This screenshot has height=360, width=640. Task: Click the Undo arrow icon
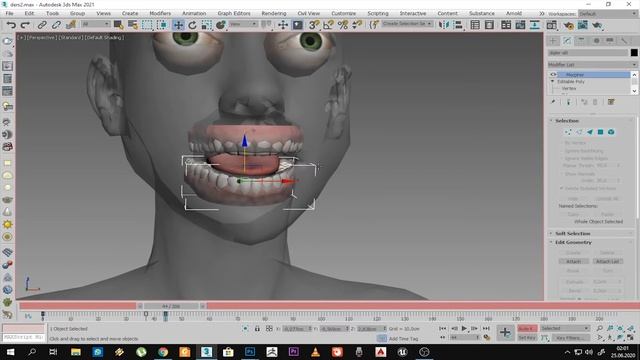click(x=11, y=25)
